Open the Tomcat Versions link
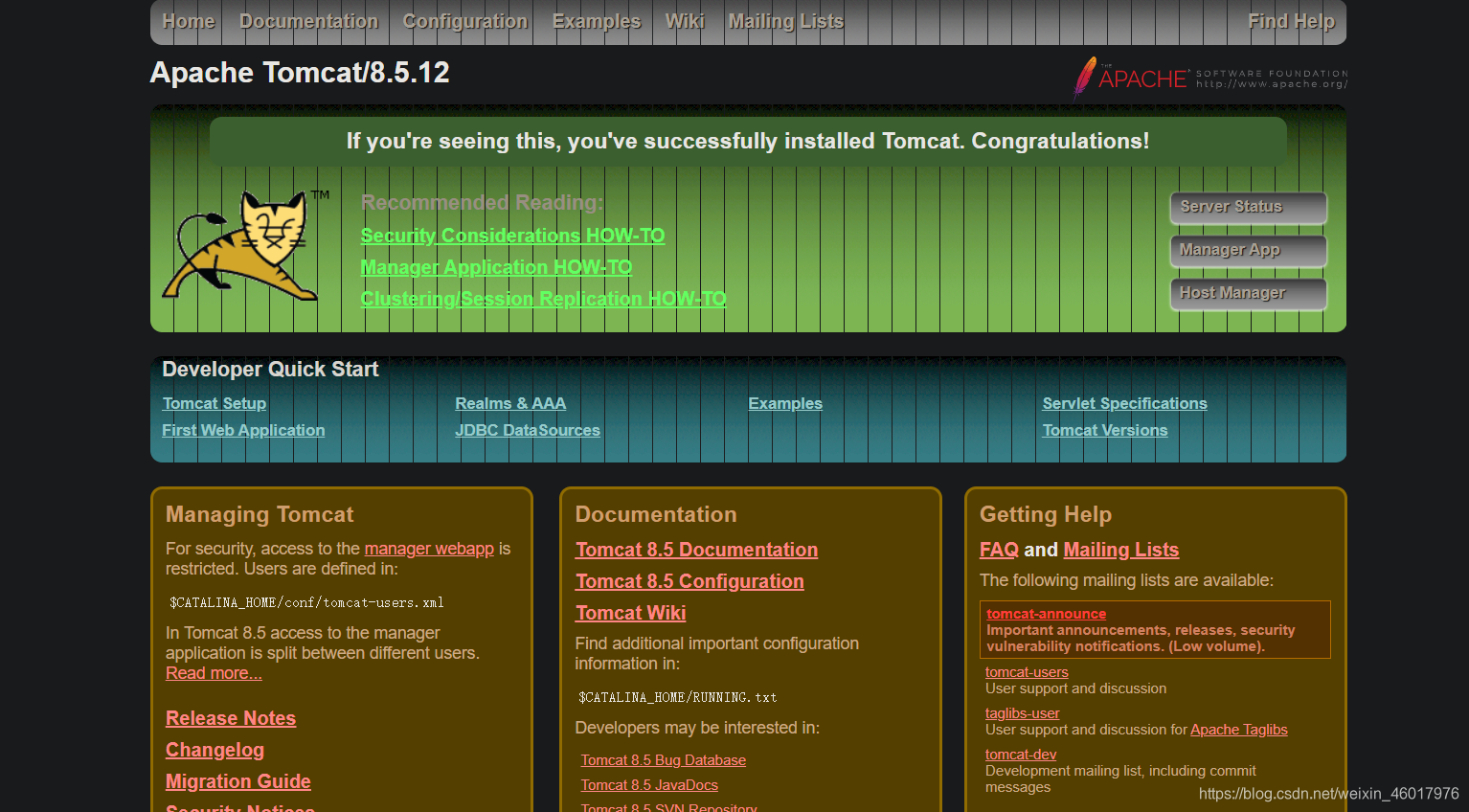 [1105, 431]
